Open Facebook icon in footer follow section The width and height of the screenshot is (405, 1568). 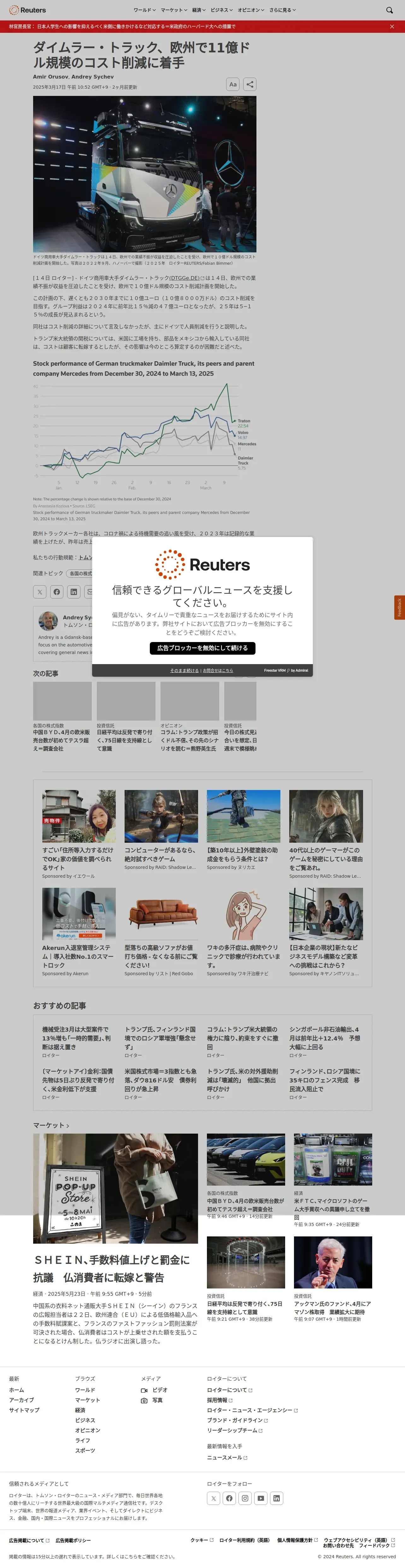point(229,1498)
